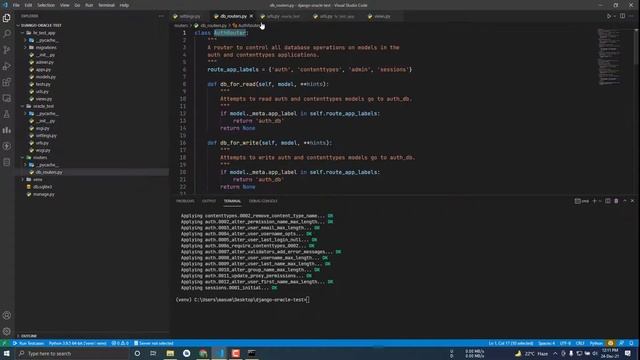Open run button dropdown arrow
The height and width of the screenshot is (360, 640).
614,16
